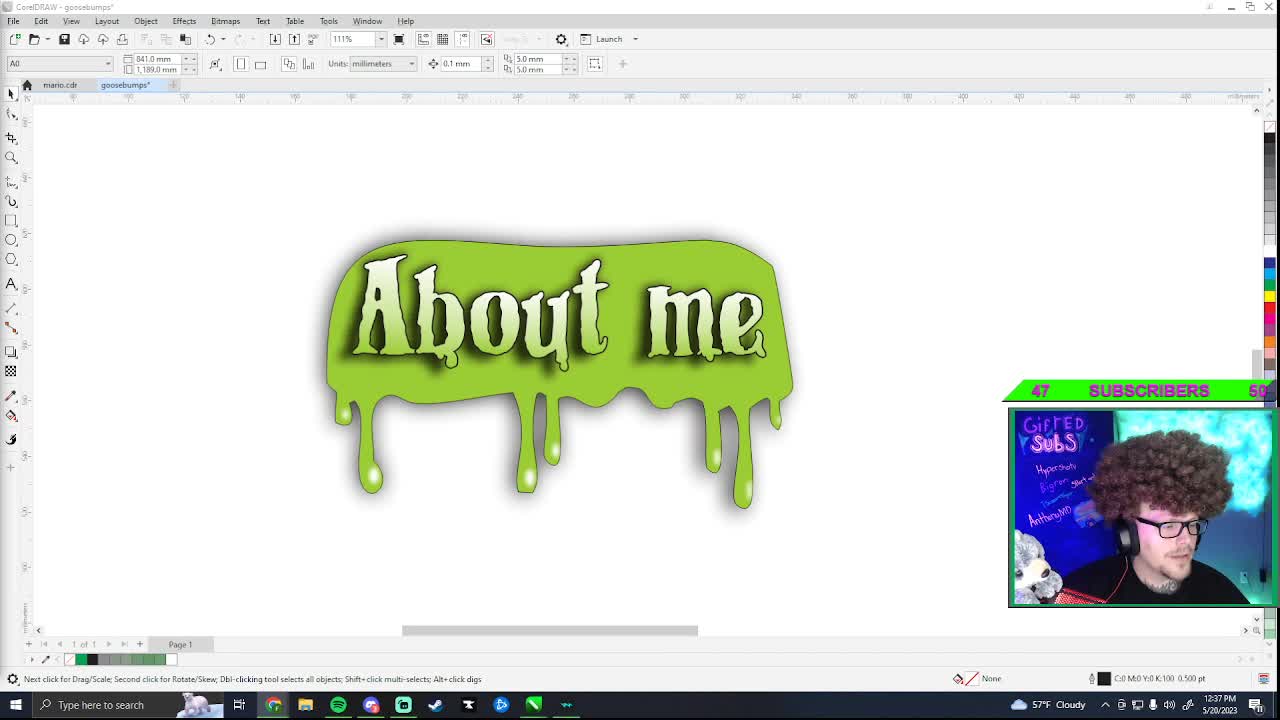Toggle full-screen preview
Viewport: 1280px width, 720px height.
tap(398, 39)
